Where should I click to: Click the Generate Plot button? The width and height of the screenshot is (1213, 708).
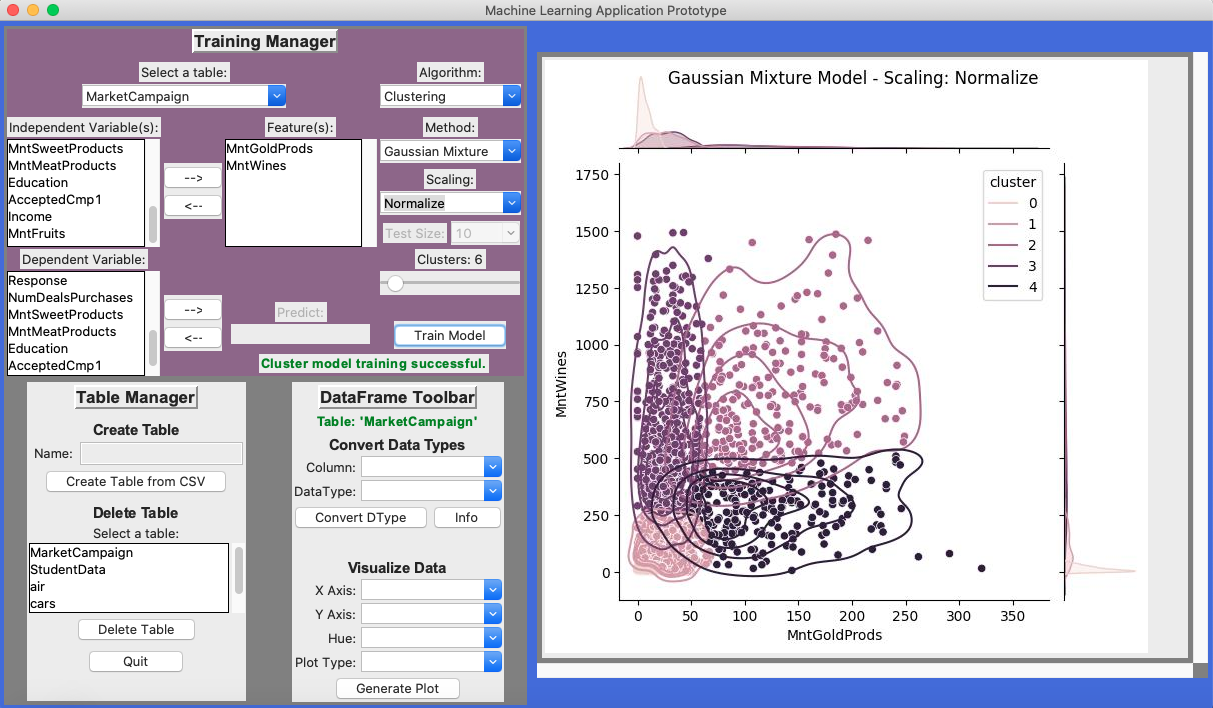click(x=398, y=688)
